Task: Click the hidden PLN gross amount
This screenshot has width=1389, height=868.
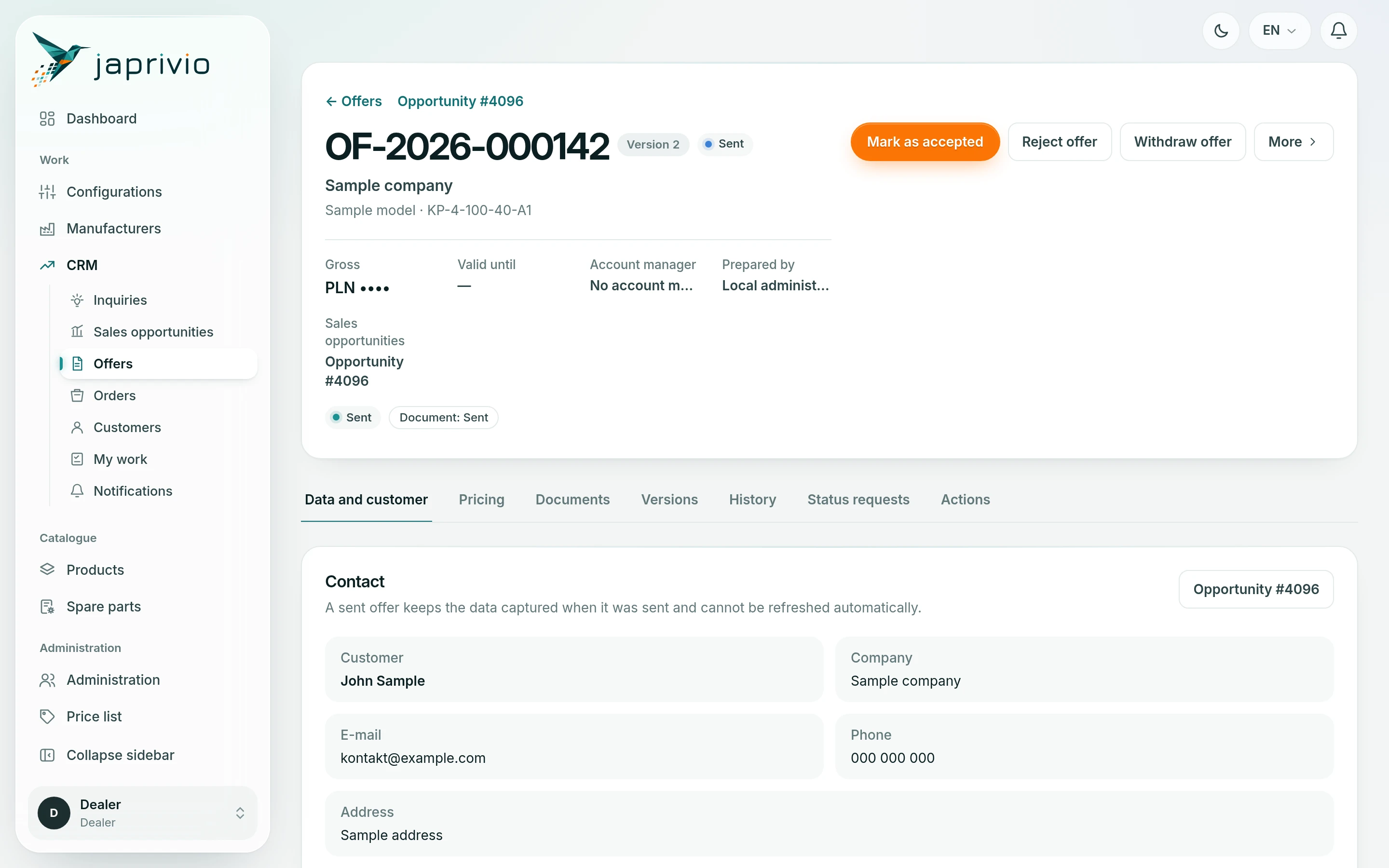Action: (357, 287)
